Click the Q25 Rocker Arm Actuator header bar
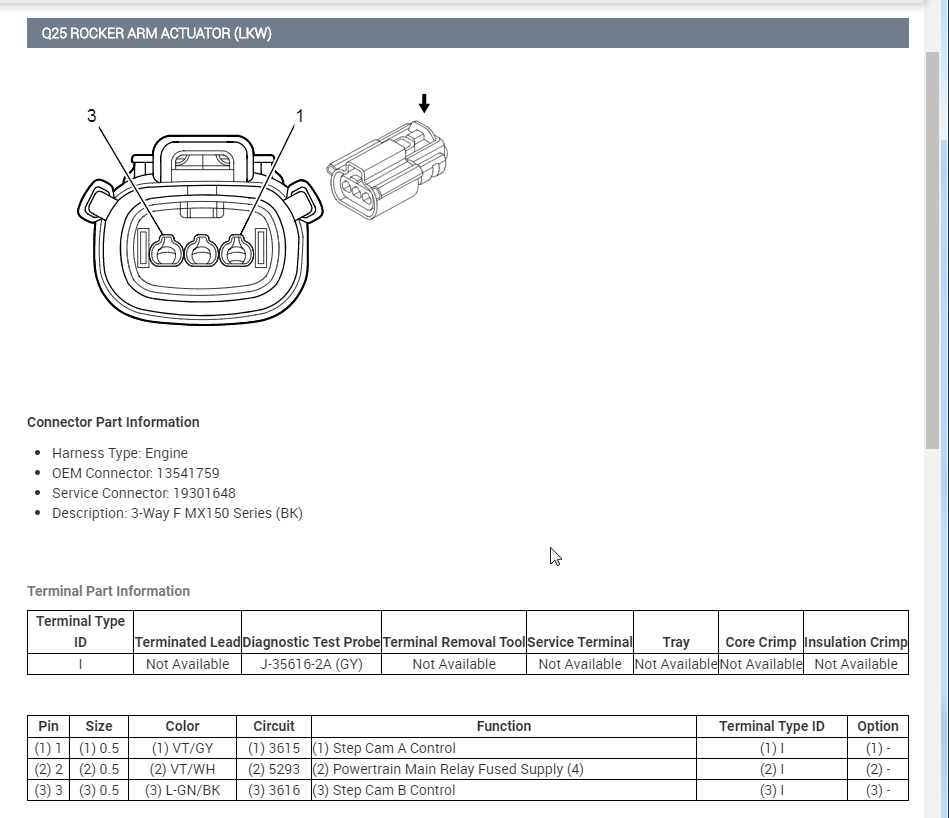 [467, 33]
